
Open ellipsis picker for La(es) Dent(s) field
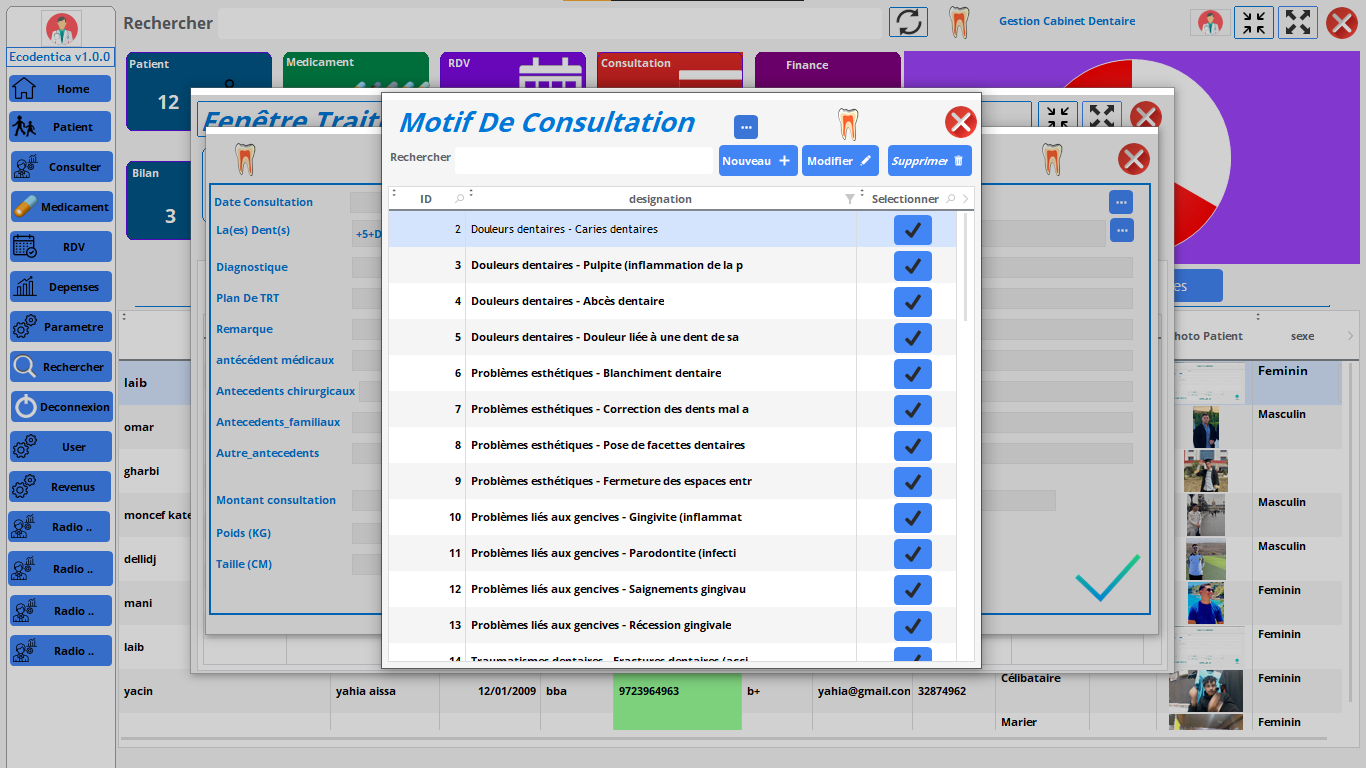pos(1121,231)
